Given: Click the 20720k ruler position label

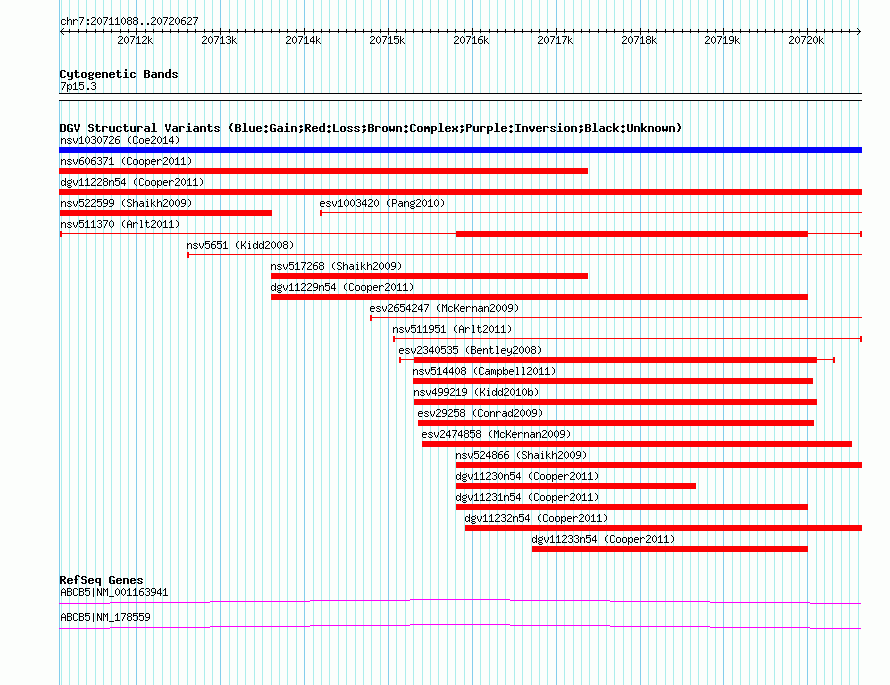Looking at the screenshot, I should 806,40.
